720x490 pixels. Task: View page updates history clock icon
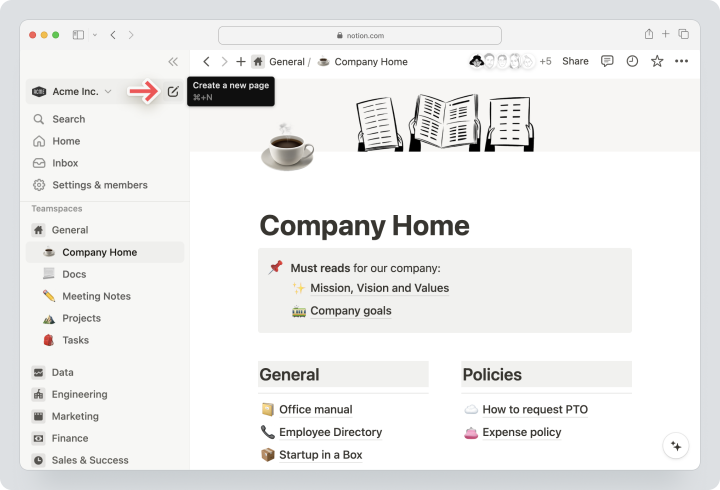click(632, 61)
